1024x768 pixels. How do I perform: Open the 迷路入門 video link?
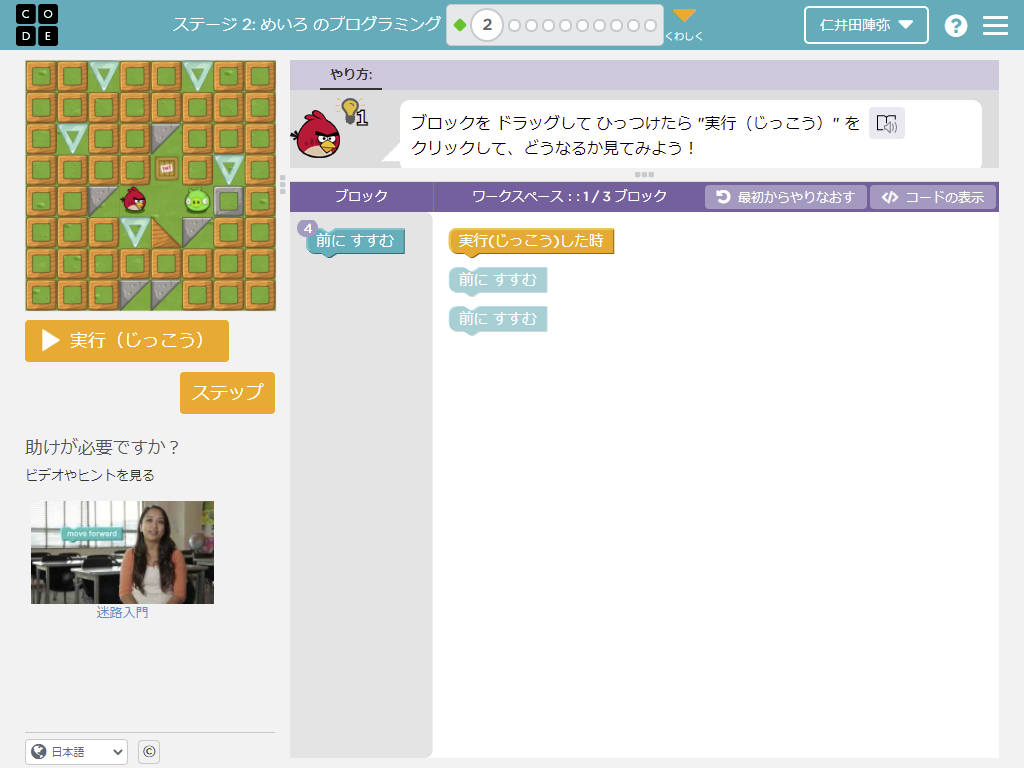(x=122, y=613)
